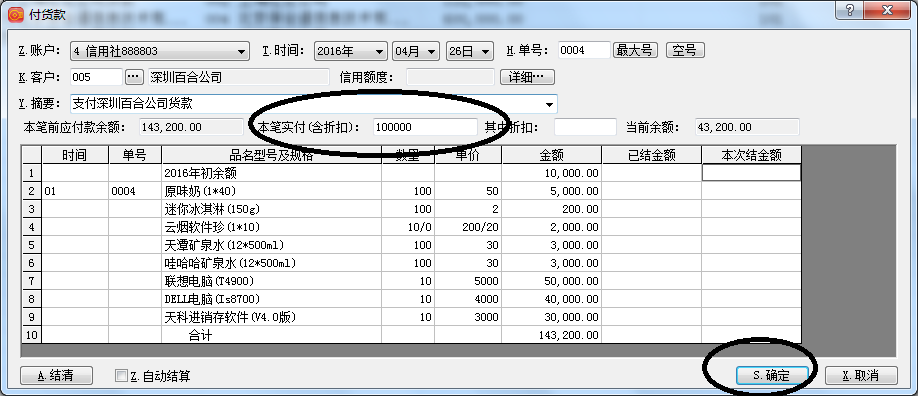Click the 详细… credit detail button
This screenshot has width=918, height=396.
pos(527,77)
